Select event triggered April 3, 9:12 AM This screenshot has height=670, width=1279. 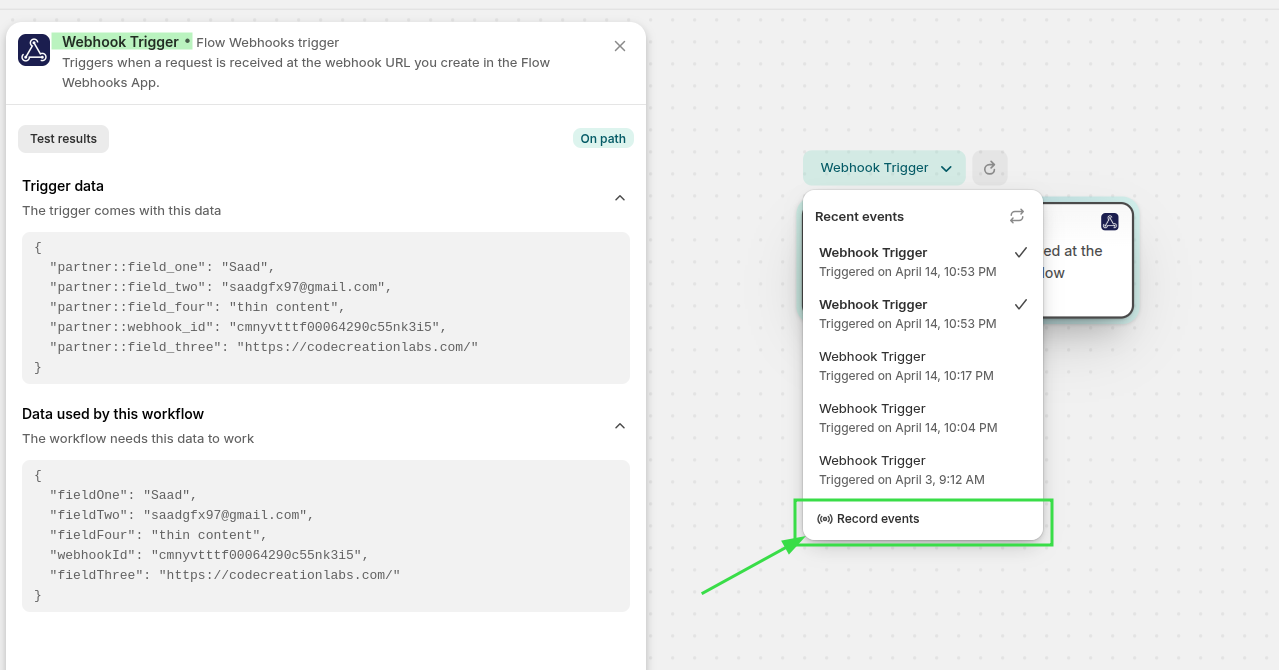(x=901, y=470)
